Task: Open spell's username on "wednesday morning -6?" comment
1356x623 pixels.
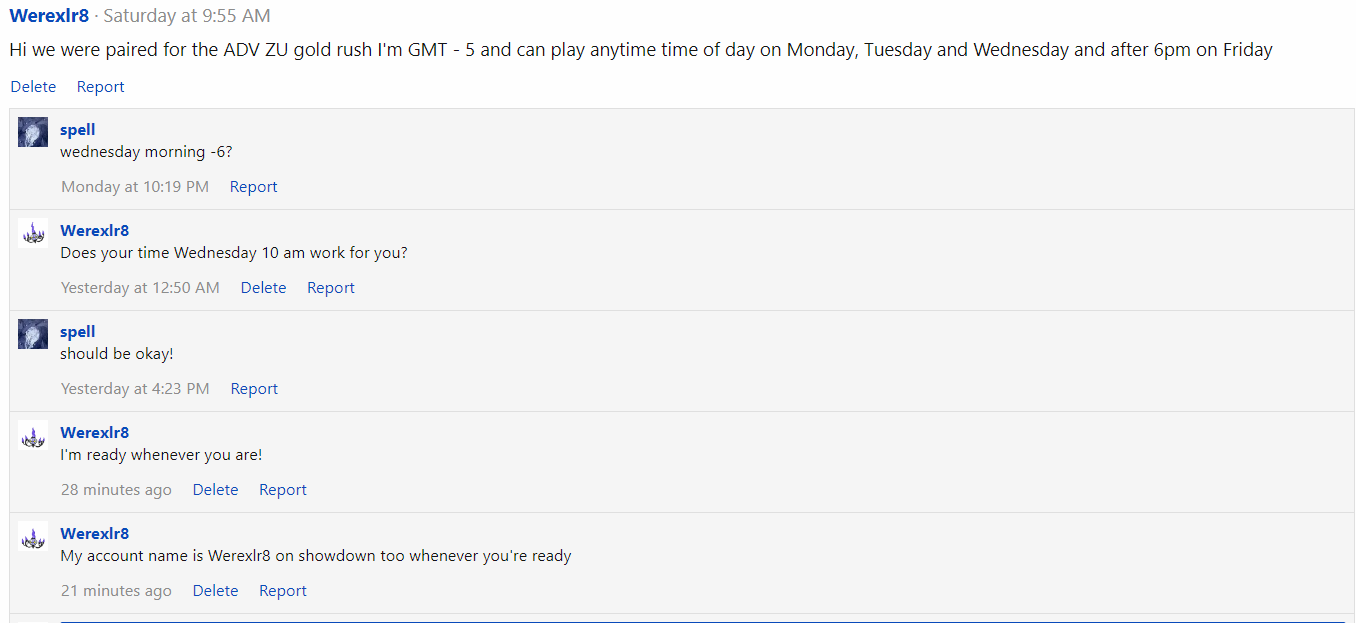Action: (x=78, y=130)
